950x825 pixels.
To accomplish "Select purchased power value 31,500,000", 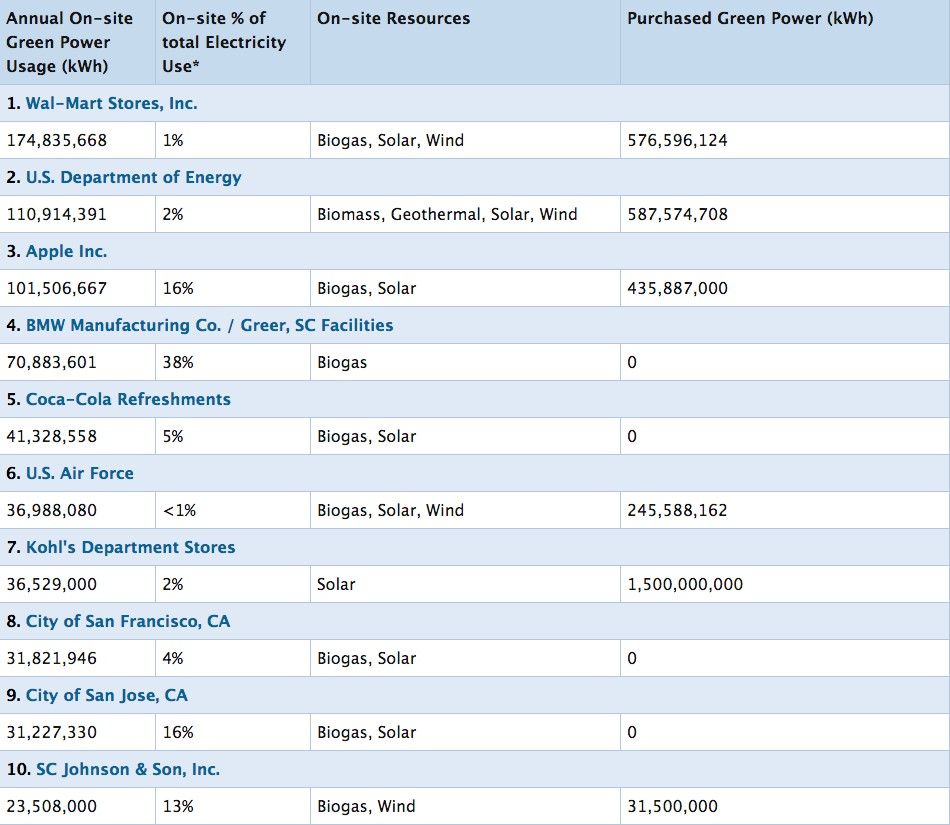I will point(673,806).
